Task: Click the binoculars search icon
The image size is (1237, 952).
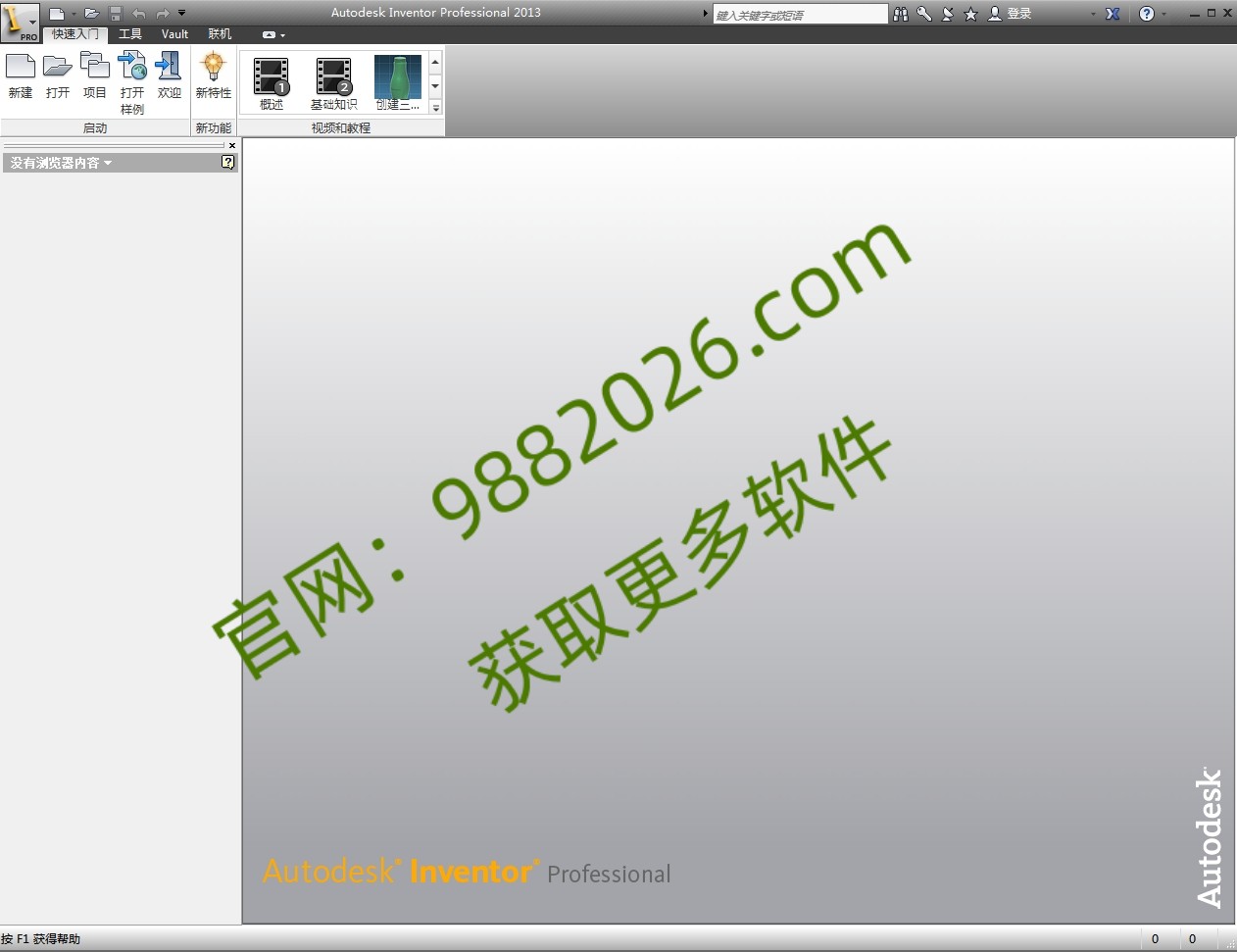Action: coord(899,13)
